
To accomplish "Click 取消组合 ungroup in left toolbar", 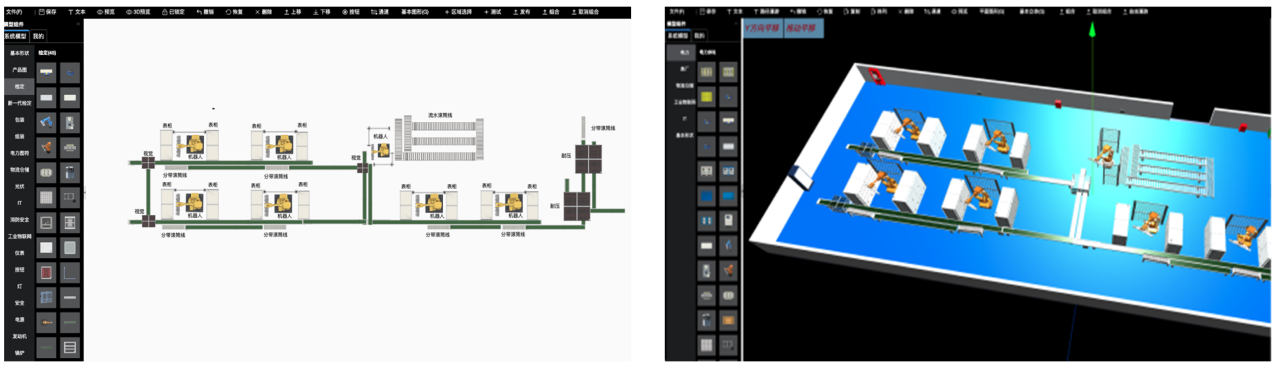I will (x=586, y=12).
